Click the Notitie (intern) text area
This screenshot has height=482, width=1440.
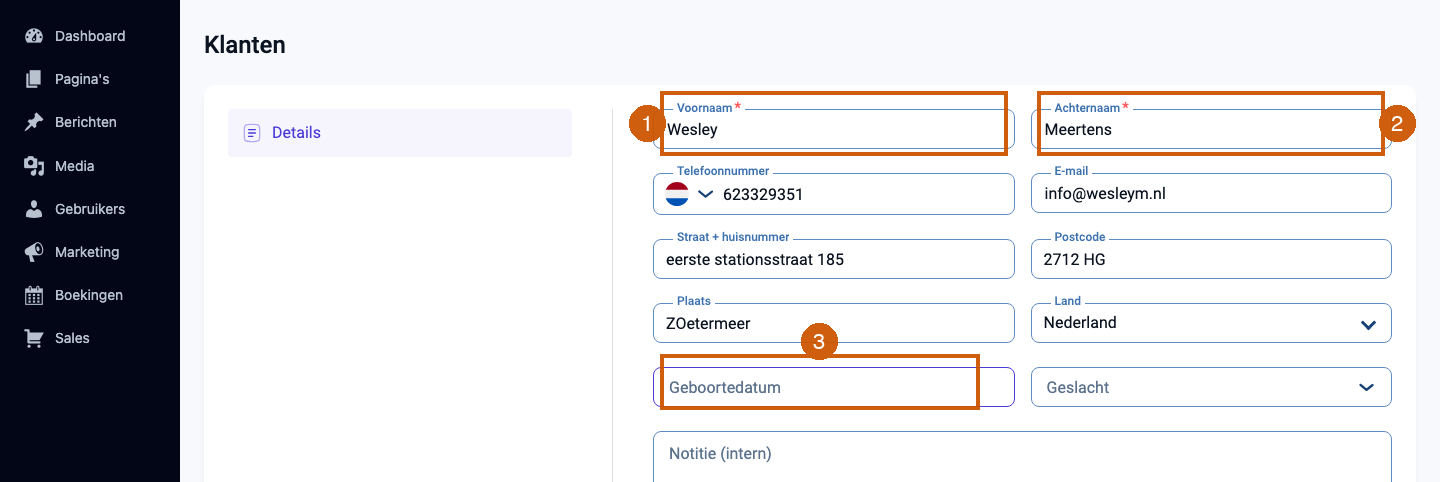[1022, 457]
